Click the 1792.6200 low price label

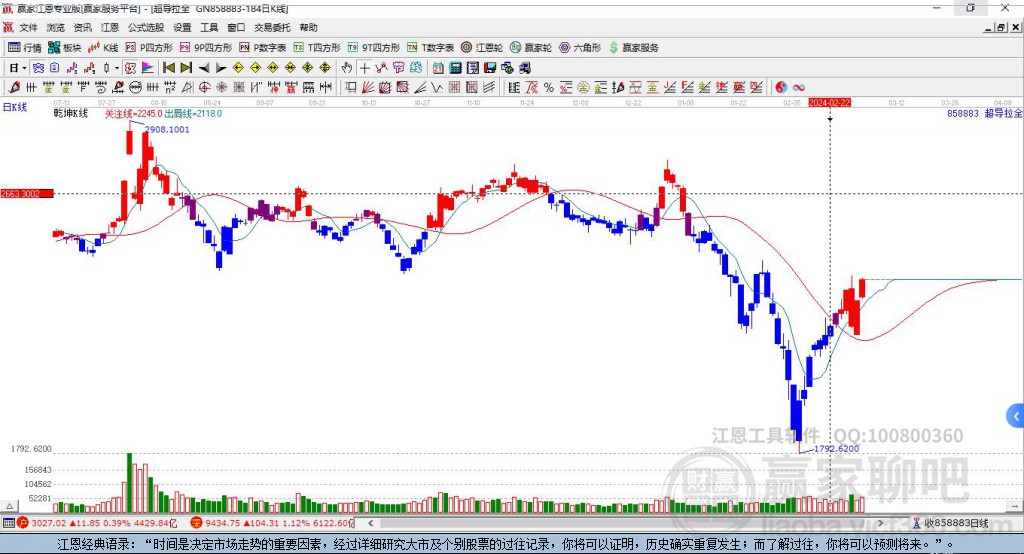[x=837, y=449]
